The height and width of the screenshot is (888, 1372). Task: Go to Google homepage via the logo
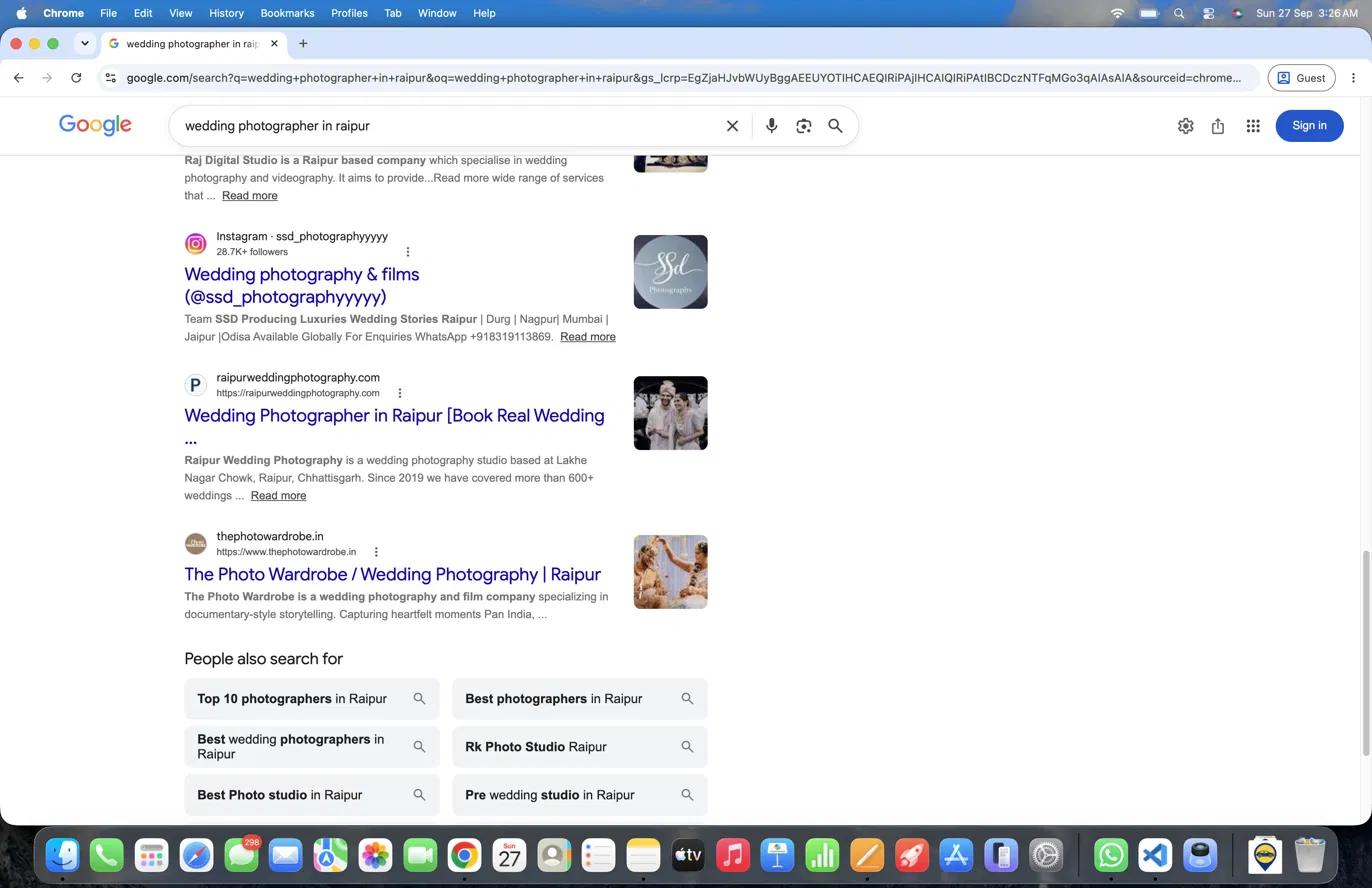tap(95, 125)
